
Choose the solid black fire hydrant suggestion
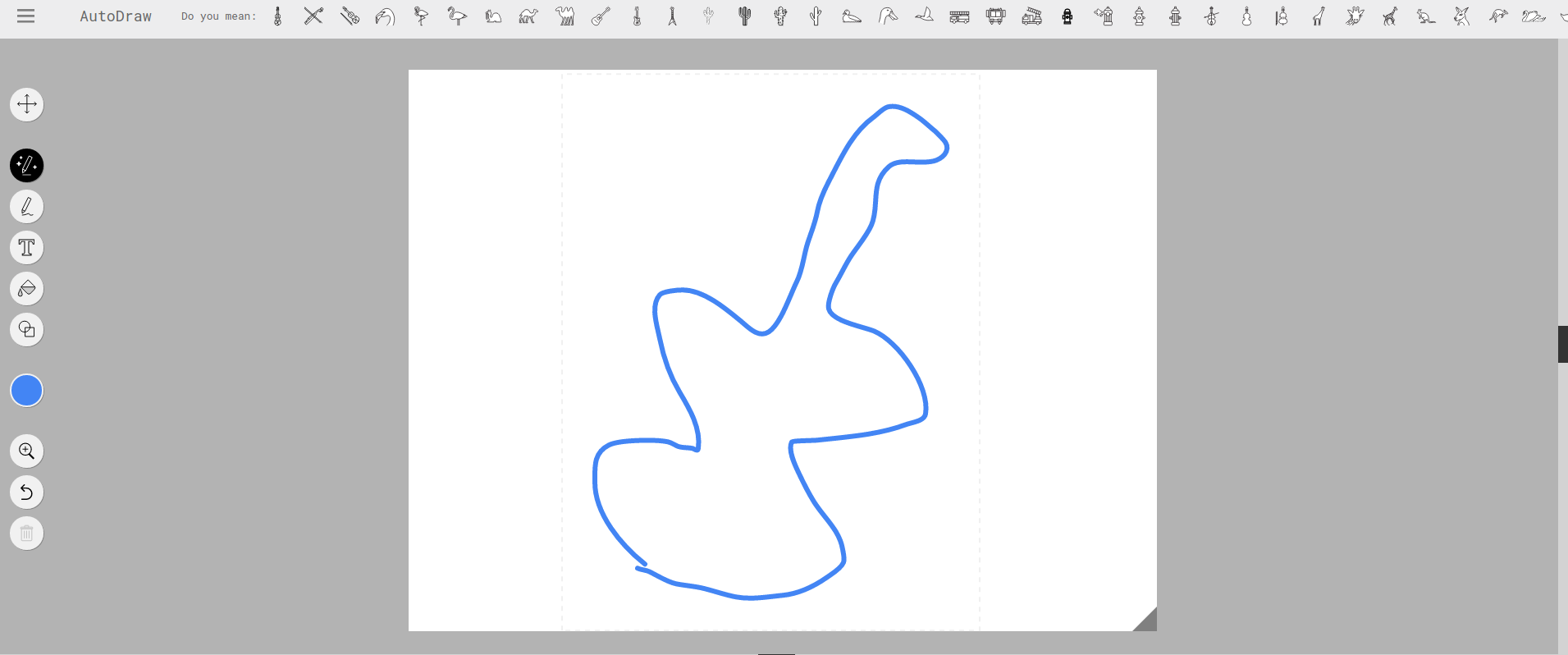[1067, 16]
